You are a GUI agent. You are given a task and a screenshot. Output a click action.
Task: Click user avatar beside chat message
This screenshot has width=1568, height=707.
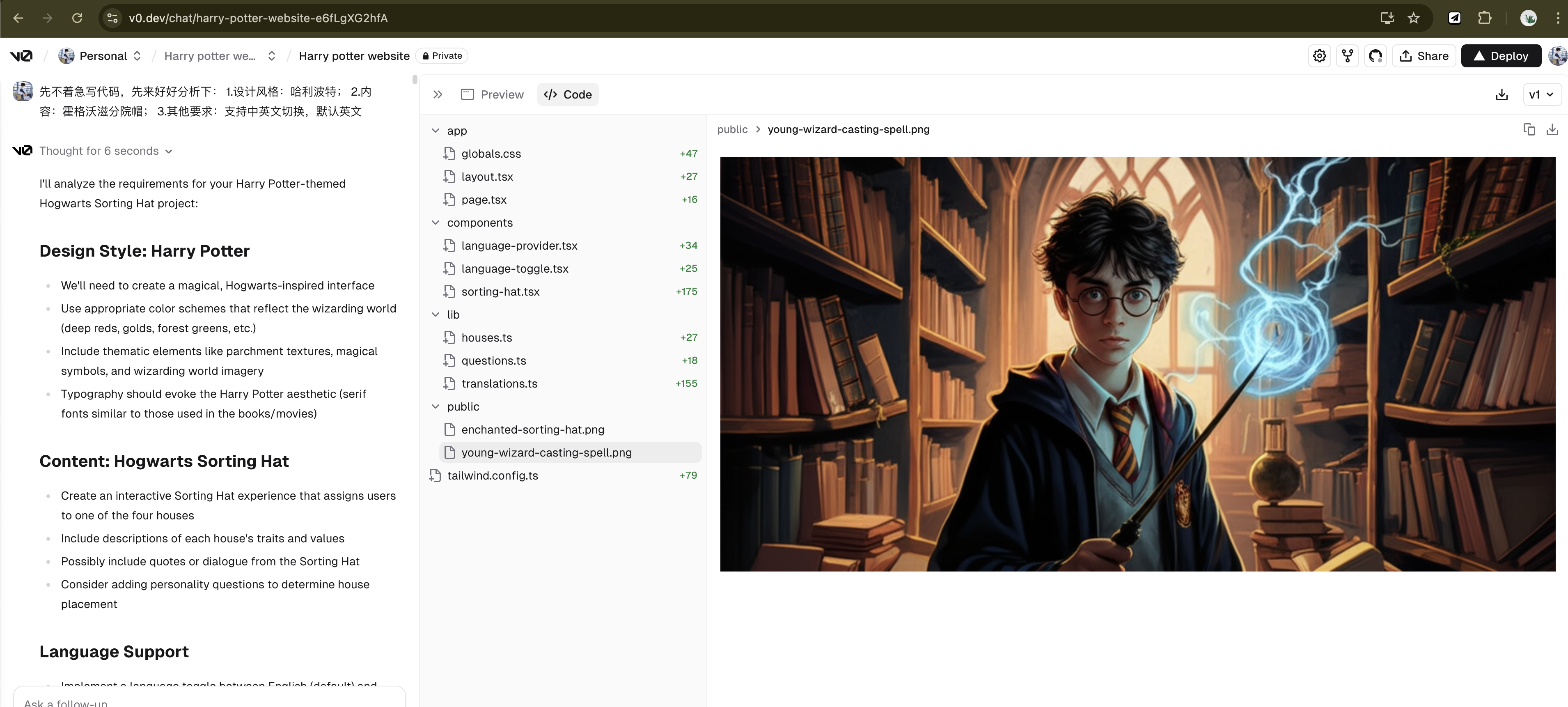tap(23, 91)
